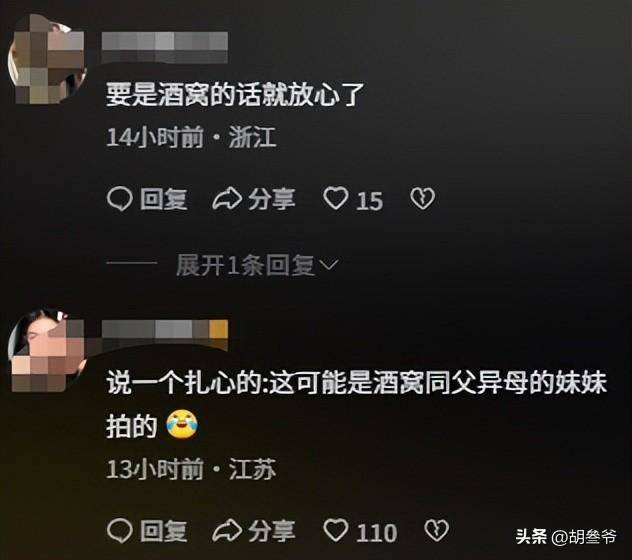Dislike the Zhejiang comment via broken heart
The image size is (632, 560).
[x=422, y=198]
